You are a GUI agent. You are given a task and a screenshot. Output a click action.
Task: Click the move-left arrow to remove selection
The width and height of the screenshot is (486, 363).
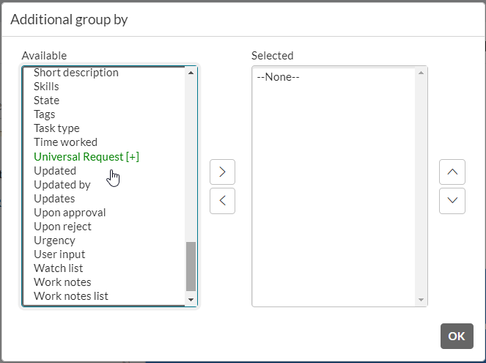click(x=222, y=201)
